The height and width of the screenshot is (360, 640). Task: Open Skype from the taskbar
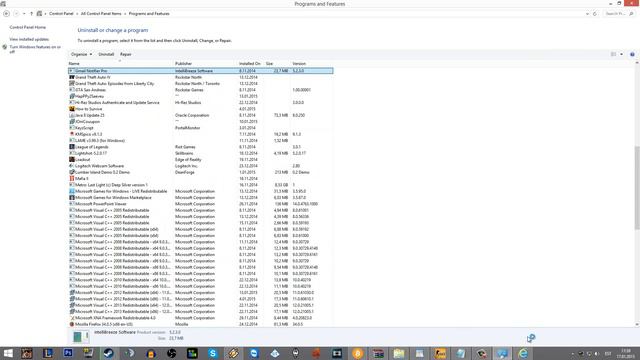point(213,353)
